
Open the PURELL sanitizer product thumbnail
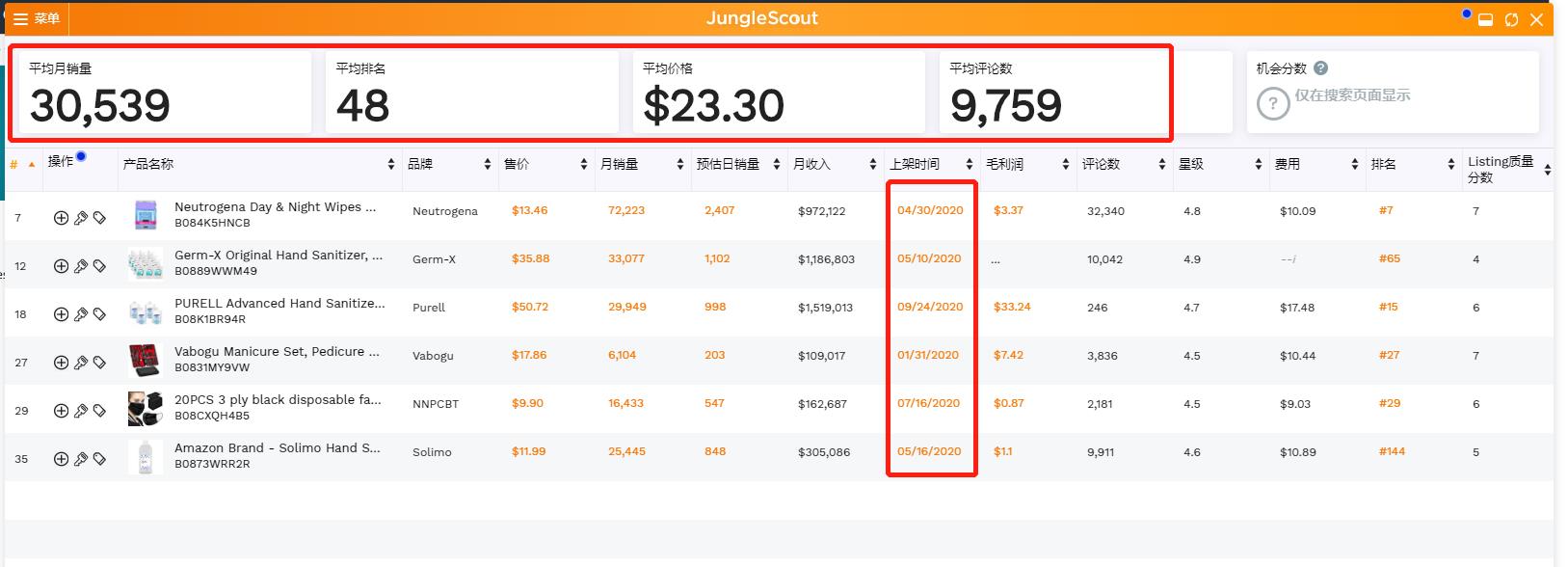(x=146, y=310)
